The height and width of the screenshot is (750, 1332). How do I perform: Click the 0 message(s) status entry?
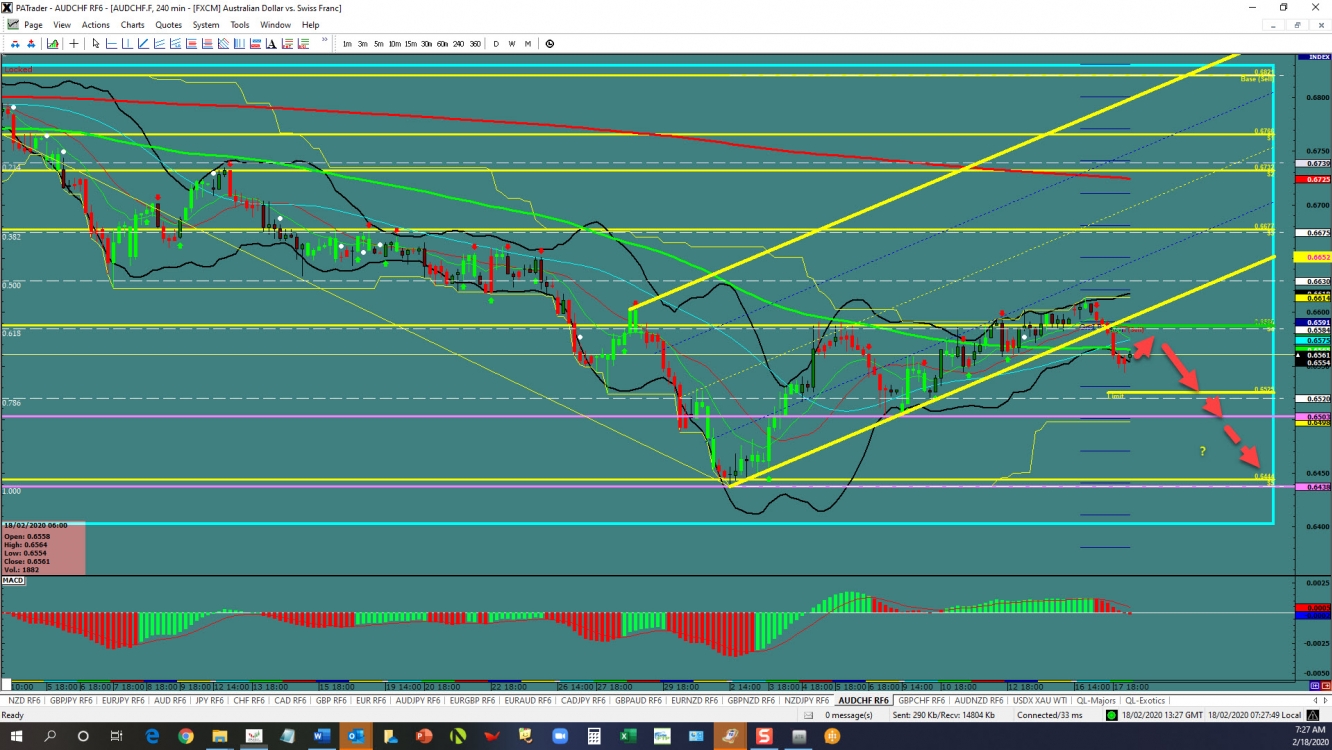coord(849,714)
